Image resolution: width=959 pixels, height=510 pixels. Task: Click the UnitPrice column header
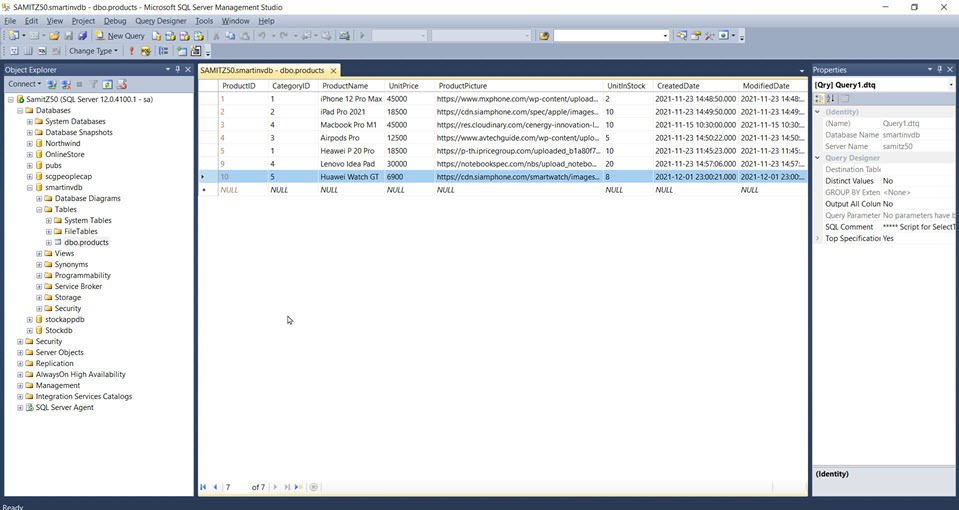coord(409,86)
